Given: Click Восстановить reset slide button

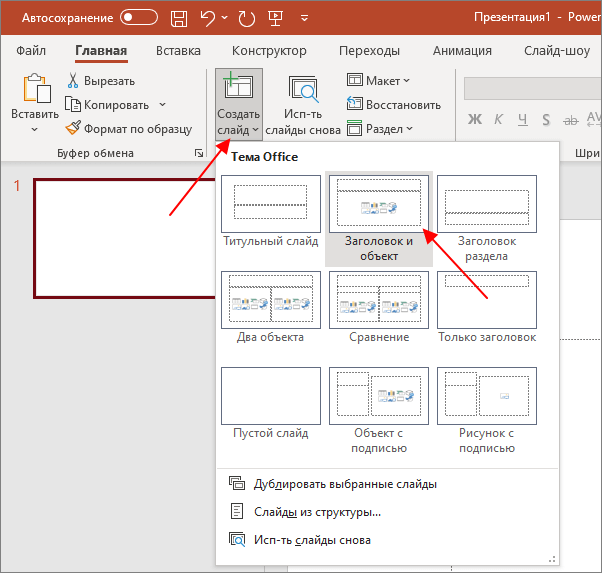Looking at the screenshot, I should [x=394, y=104].
